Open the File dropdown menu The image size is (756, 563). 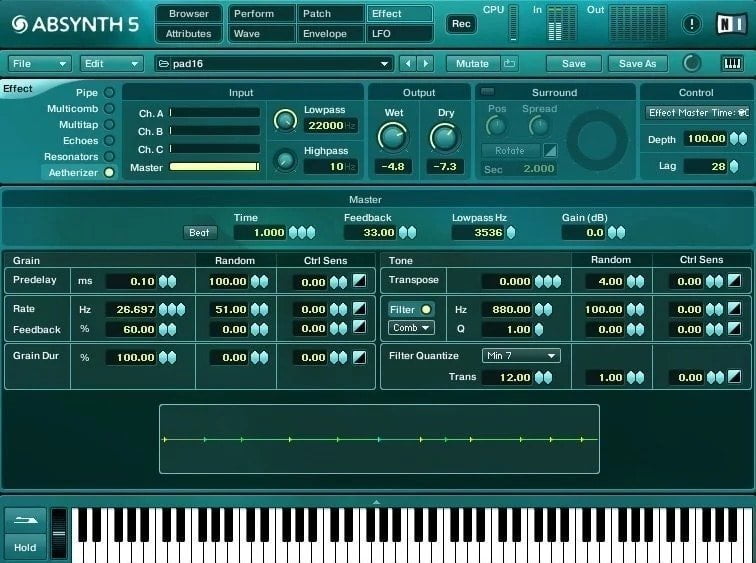(x=40, y=64)
